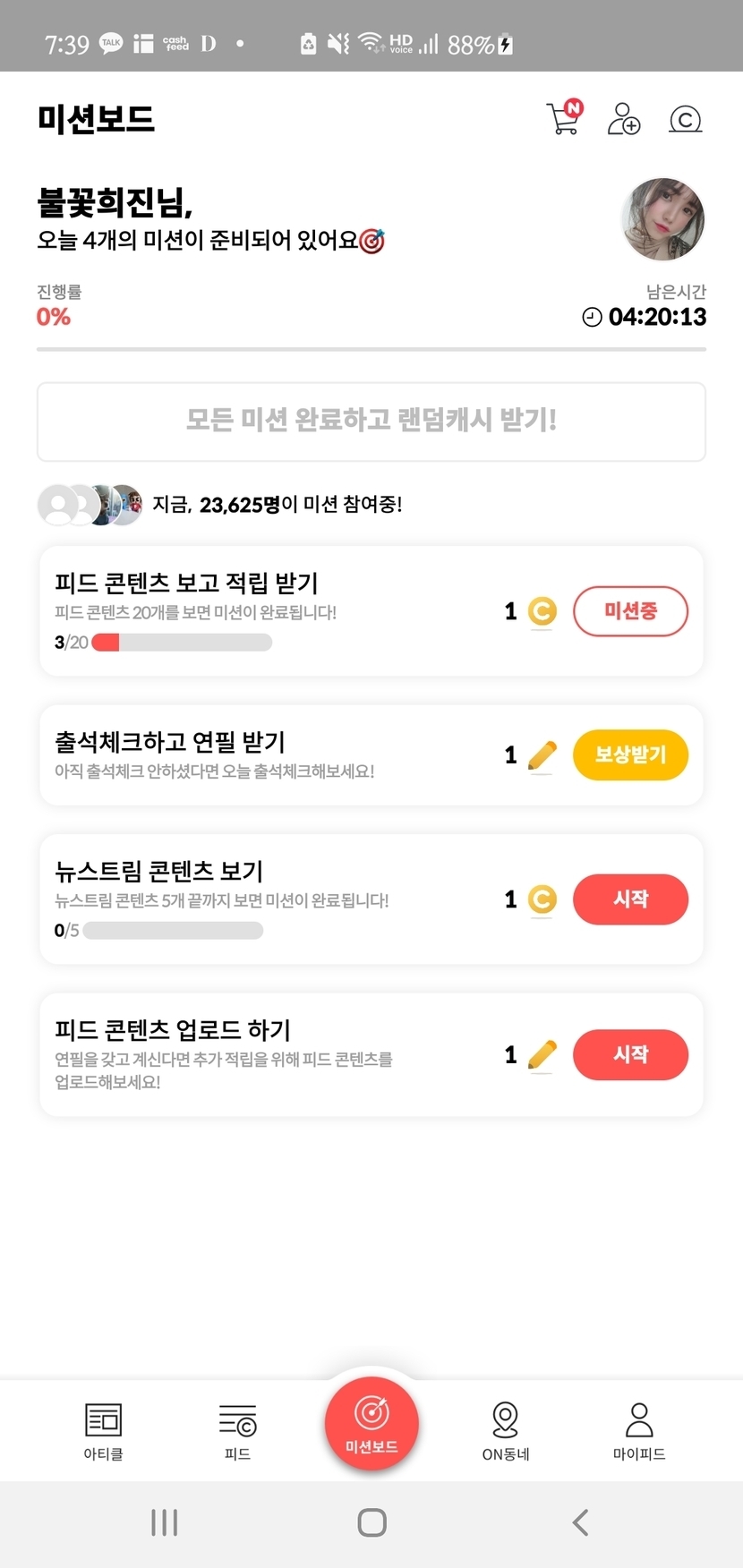Open the shopping cart icon
Screen dimensions: 743x1568
[563, 118]
